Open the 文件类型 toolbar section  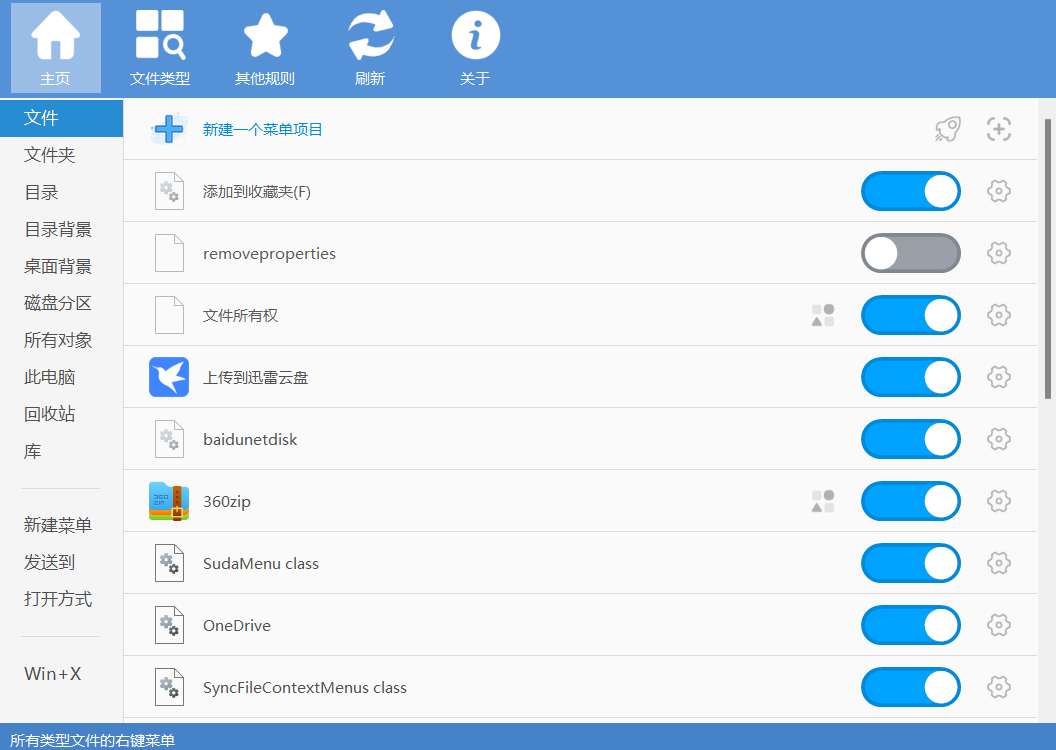pyautogui.click(x=160, y=45)
